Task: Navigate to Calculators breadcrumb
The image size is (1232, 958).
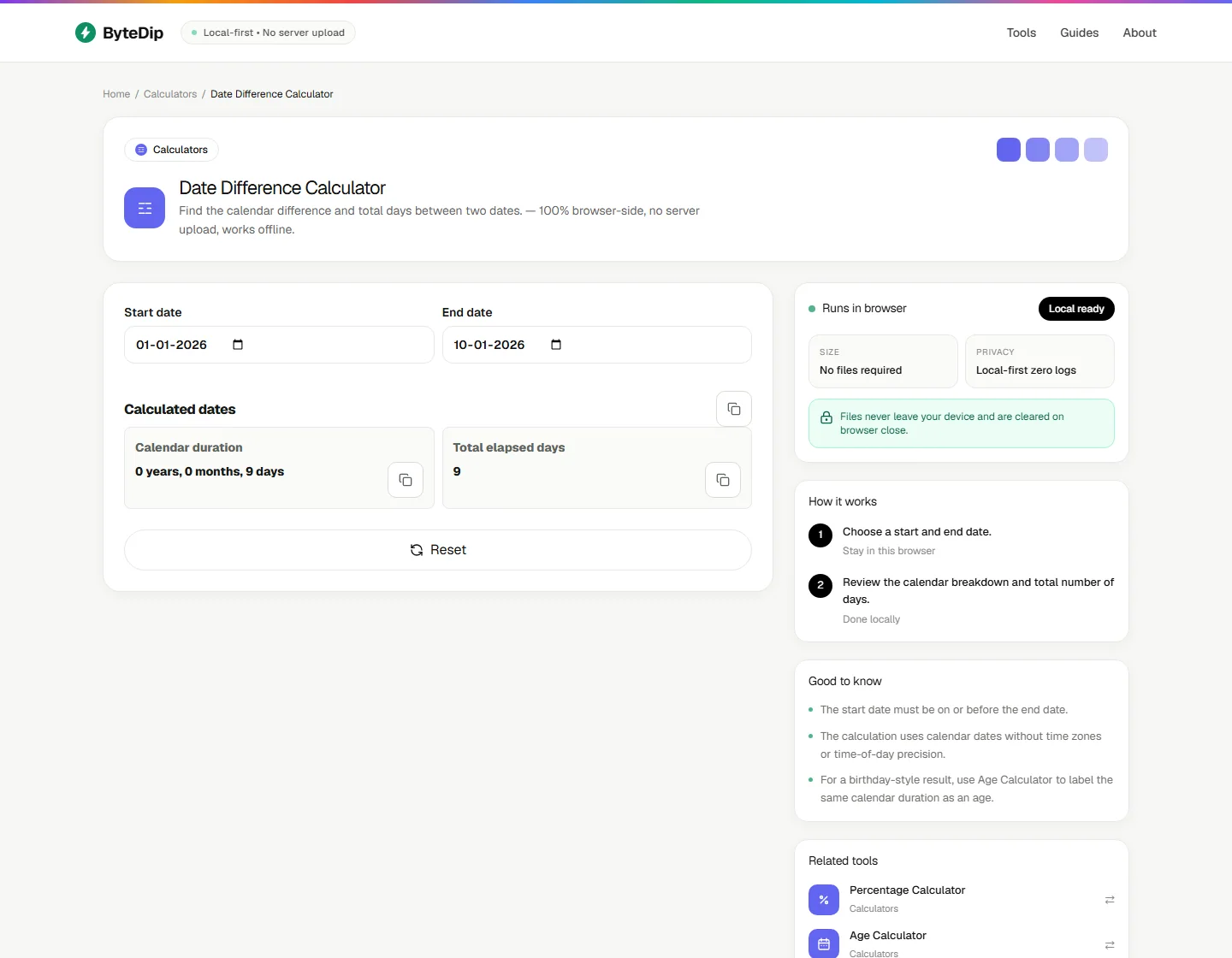Action: point(170,94)
